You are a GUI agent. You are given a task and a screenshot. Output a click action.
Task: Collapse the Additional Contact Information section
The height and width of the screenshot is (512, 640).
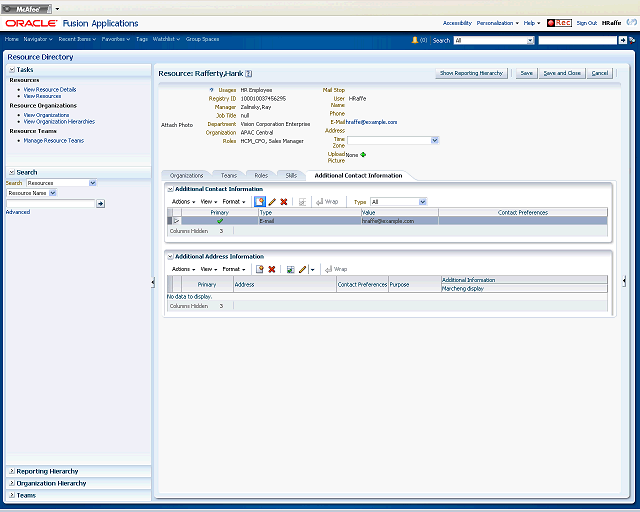(170, 189)
